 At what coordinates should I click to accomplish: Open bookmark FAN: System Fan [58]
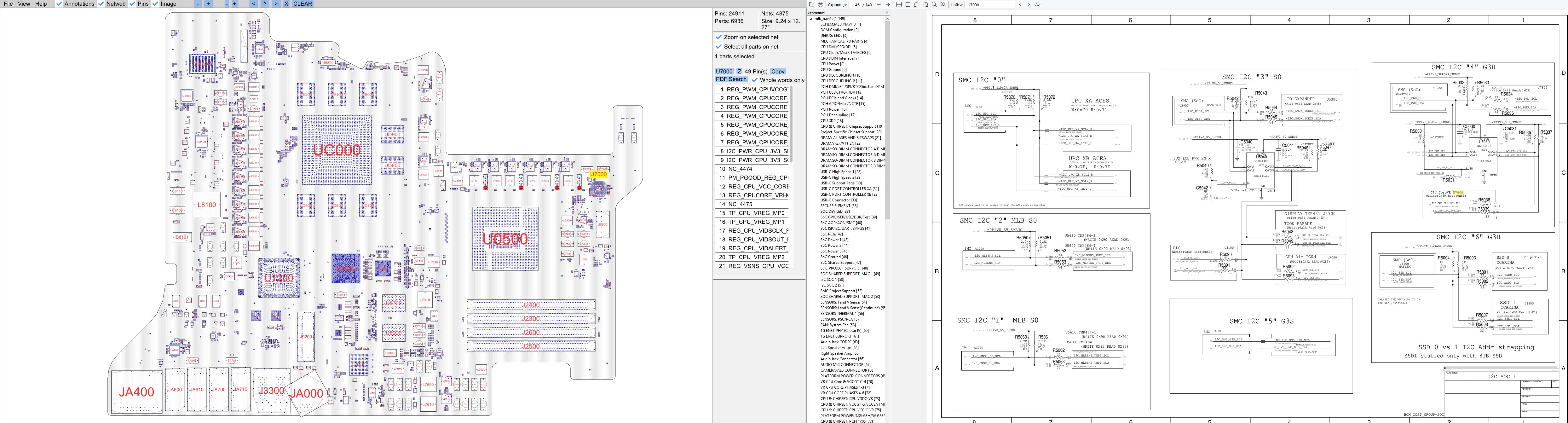tap(838, 325)
